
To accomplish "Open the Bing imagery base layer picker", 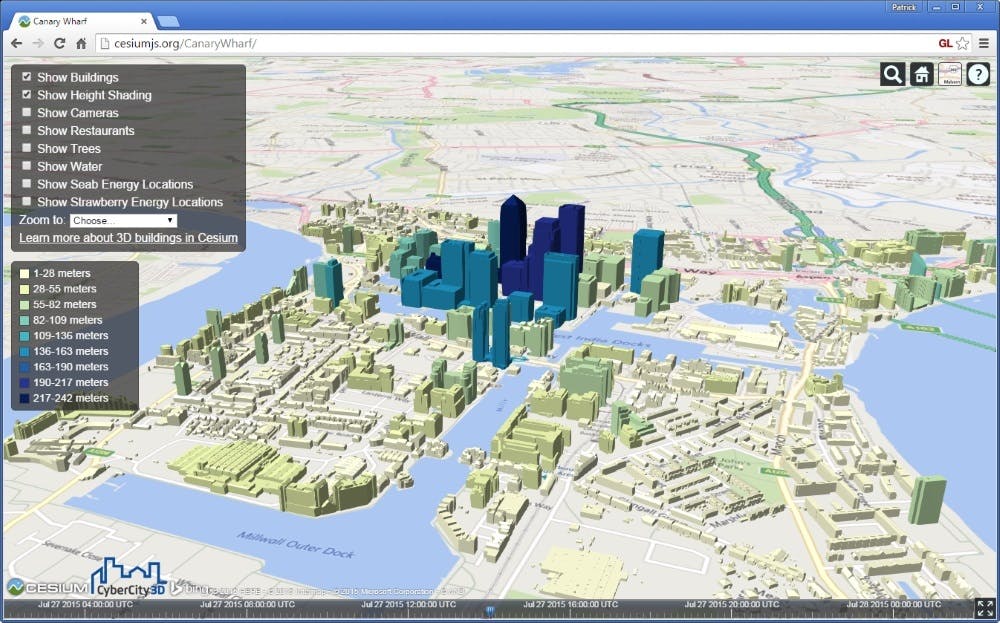I will click(x=948, y=73).
